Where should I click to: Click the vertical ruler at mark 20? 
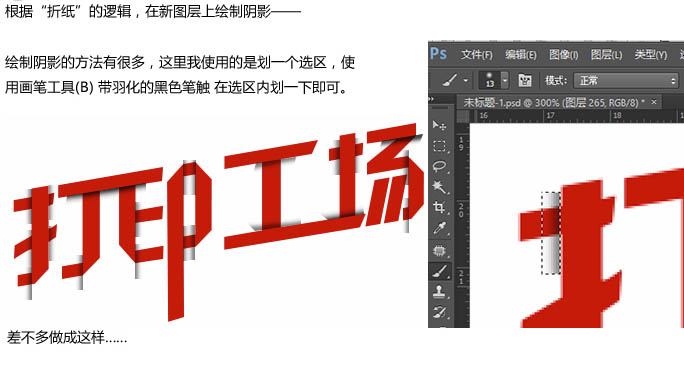point(462,209)
